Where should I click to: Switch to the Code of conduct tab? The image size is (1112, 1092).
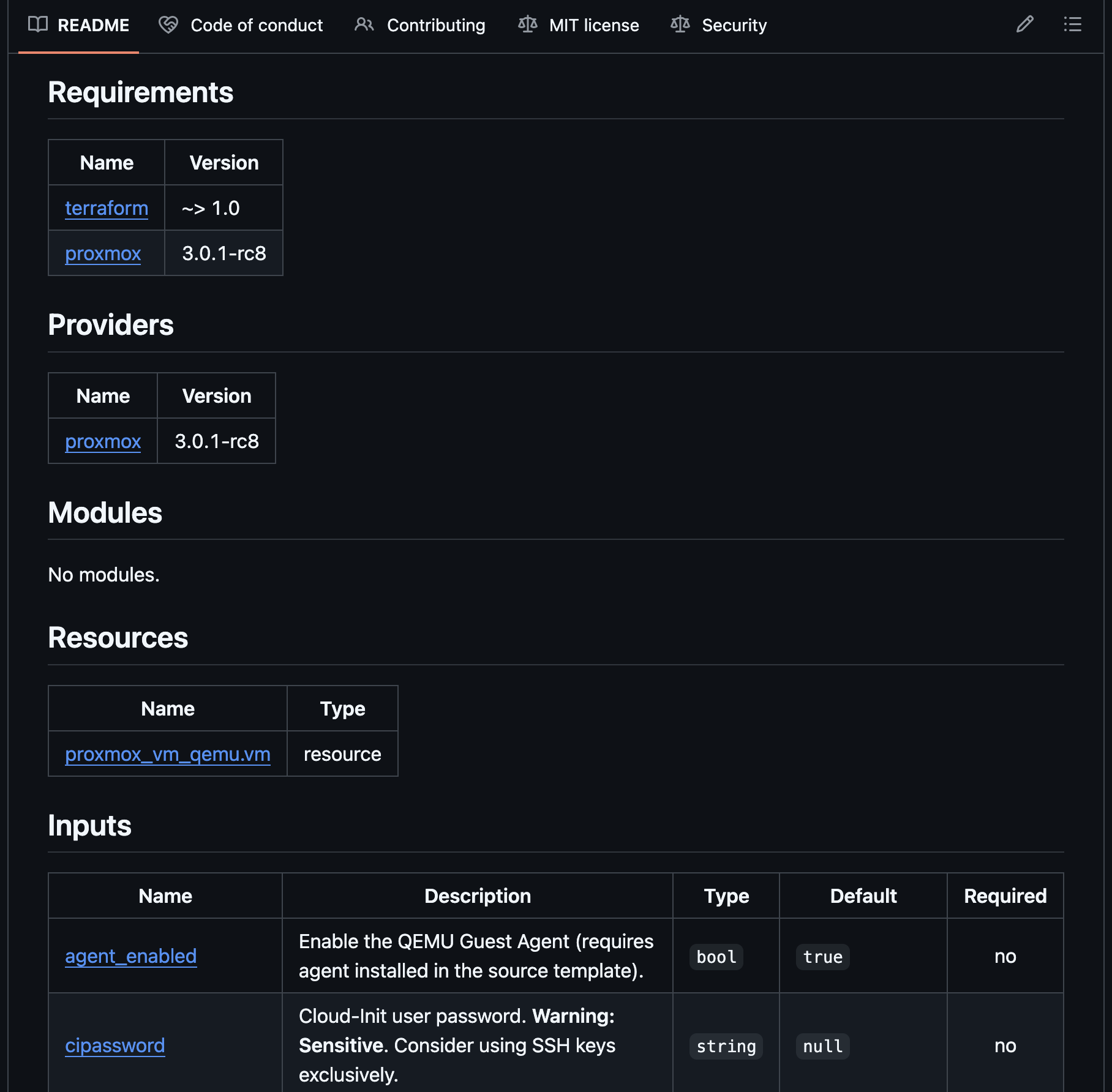256,25
